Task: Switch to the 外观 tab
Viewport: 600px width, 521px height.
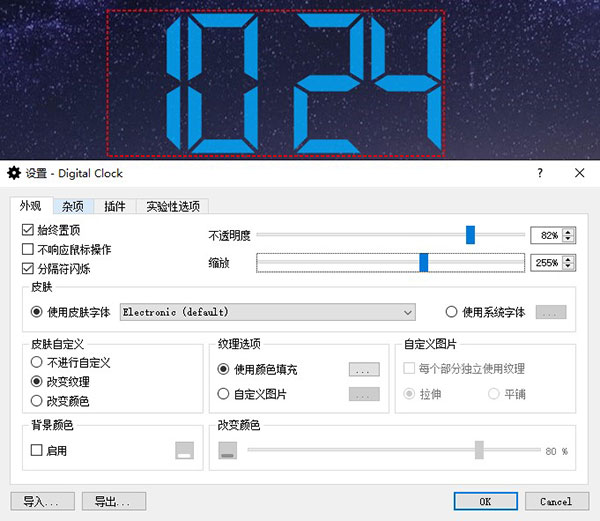Action: point(31,206)
